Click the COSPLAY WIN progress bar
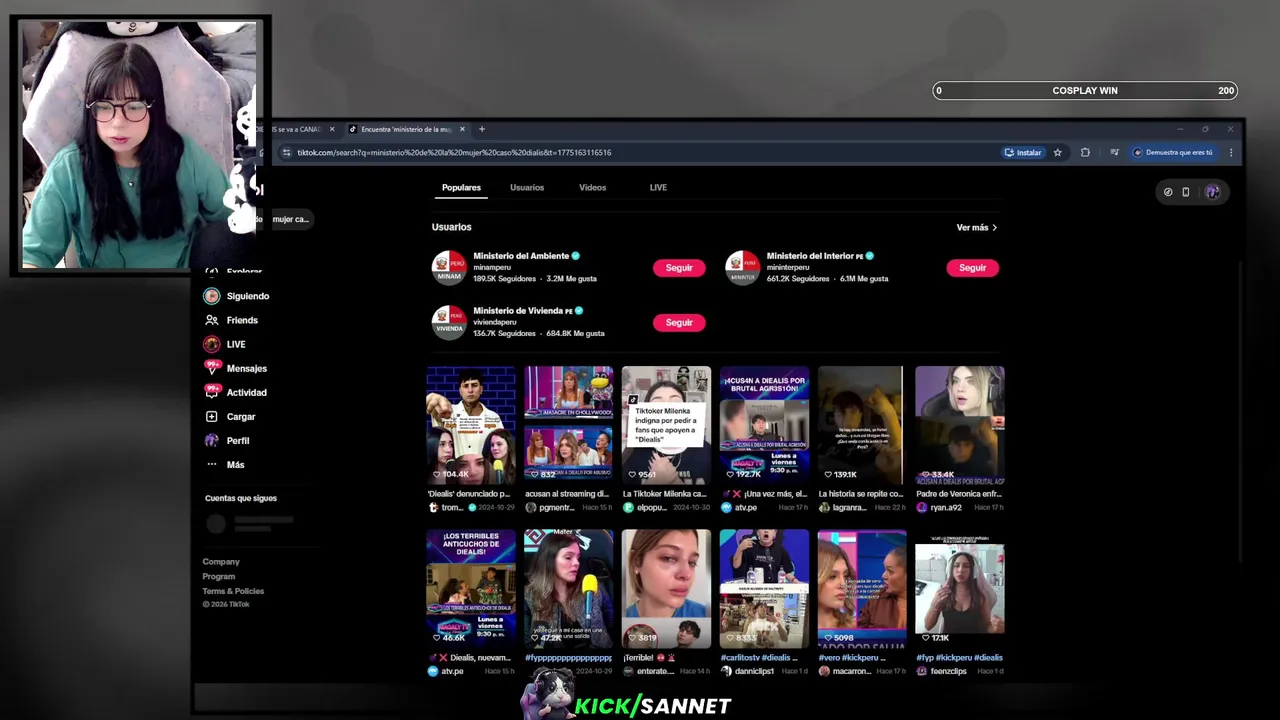 1085,90
